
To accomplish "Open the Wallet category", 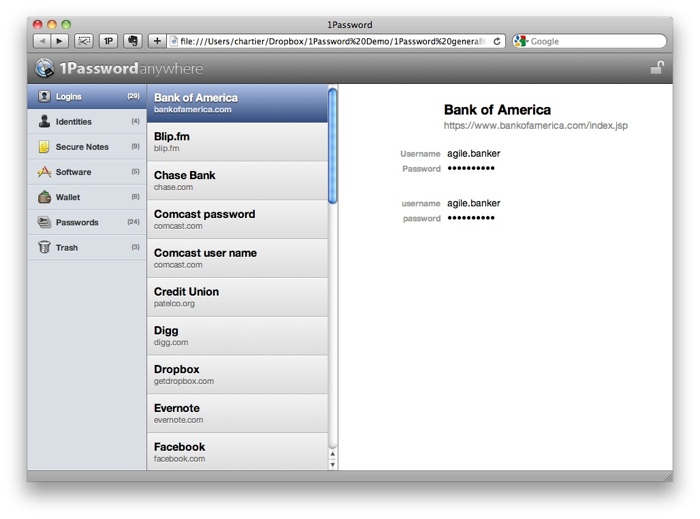I will tap(87, 197).
